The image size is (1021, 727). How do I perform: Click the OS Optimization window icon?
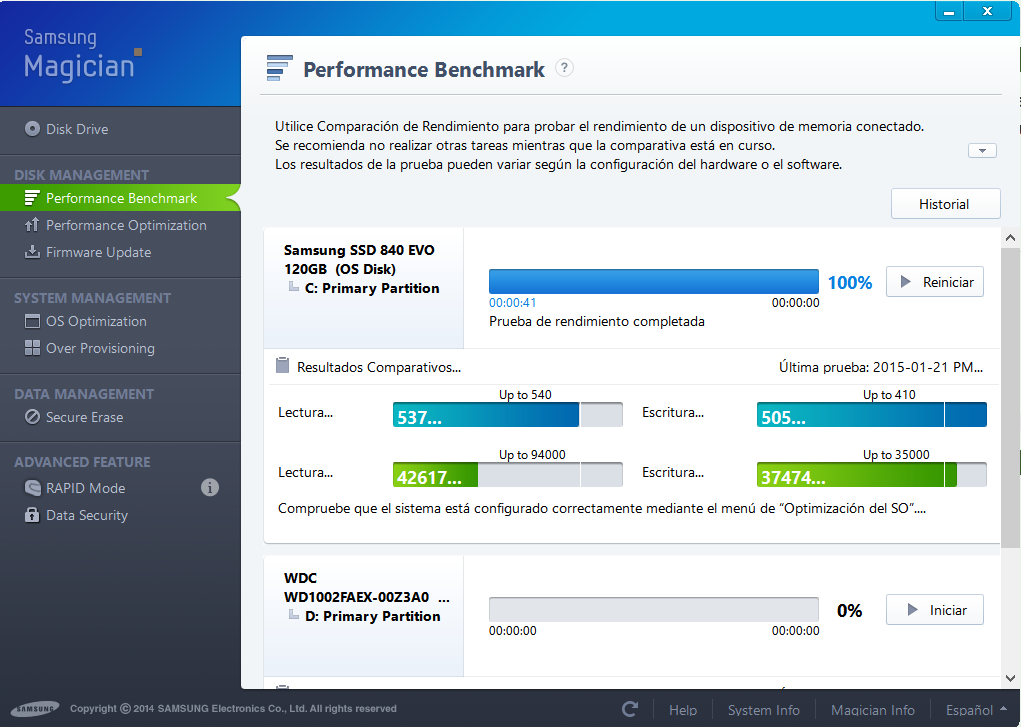click(32, 321)
